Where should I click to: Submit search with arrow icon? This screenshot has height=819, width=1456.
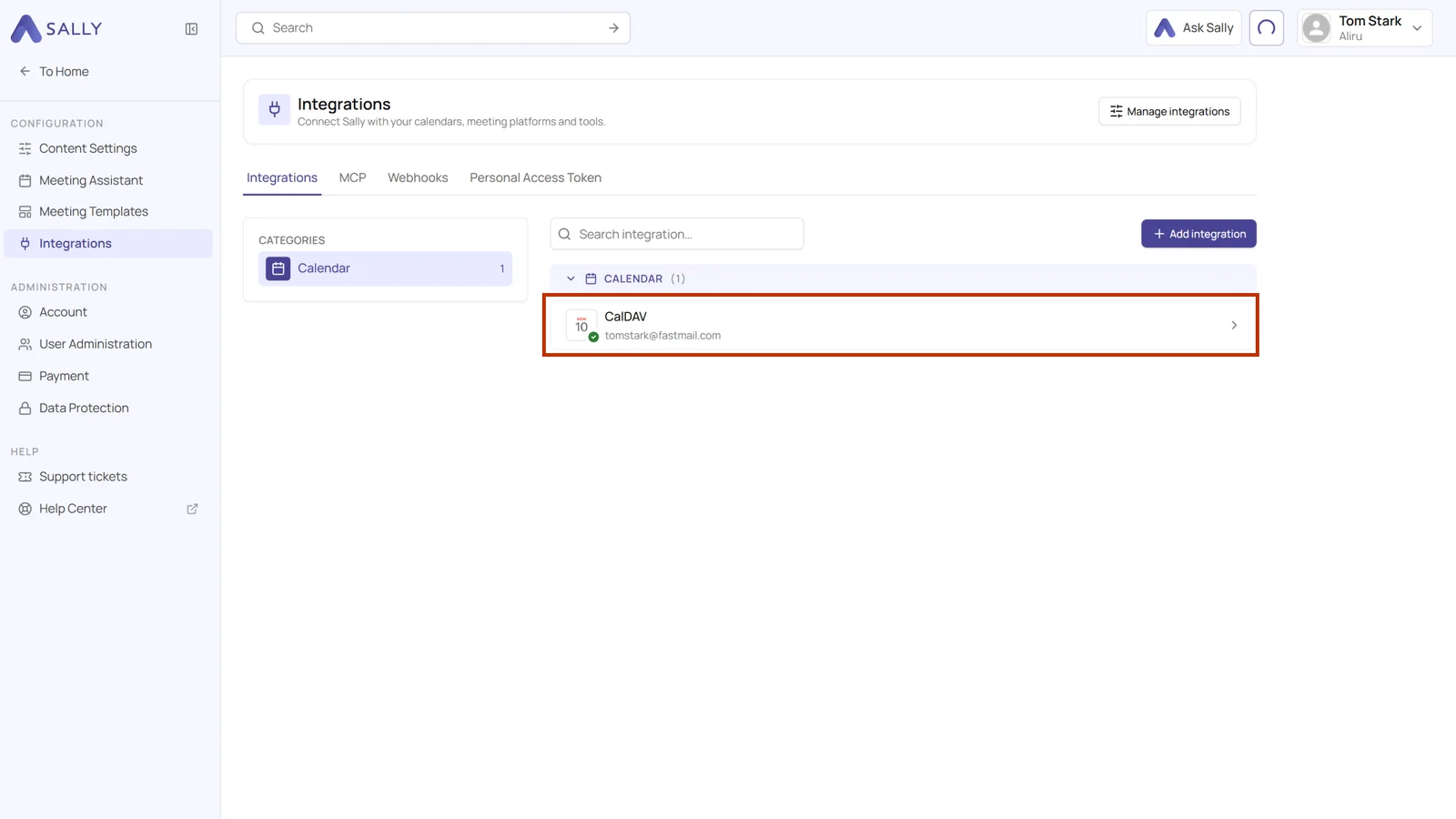click(x=613, y=28)
